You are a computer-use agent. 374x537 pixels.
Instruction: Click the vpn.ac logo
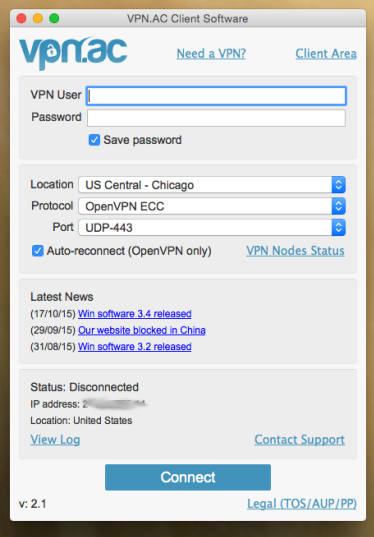coord(73,53)
